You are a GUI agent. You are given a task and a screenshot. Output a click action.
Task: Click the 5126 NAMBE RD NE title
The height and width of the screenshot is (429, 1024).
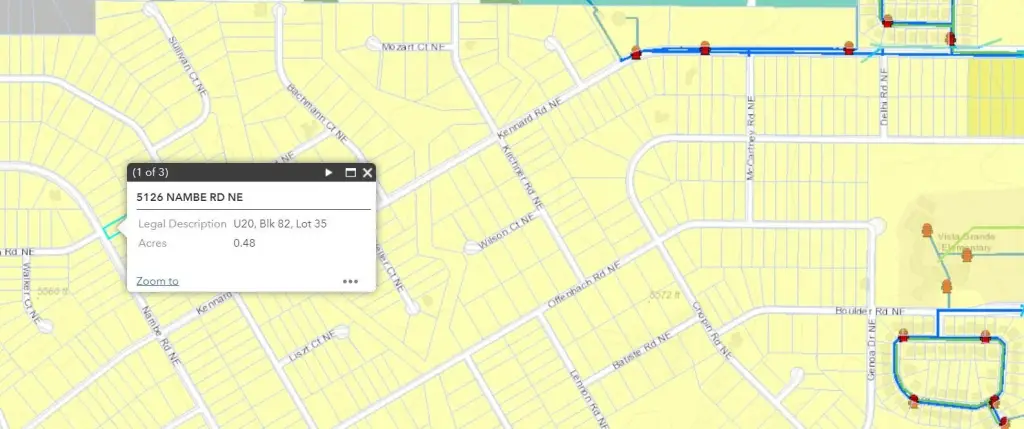(189, 197)
